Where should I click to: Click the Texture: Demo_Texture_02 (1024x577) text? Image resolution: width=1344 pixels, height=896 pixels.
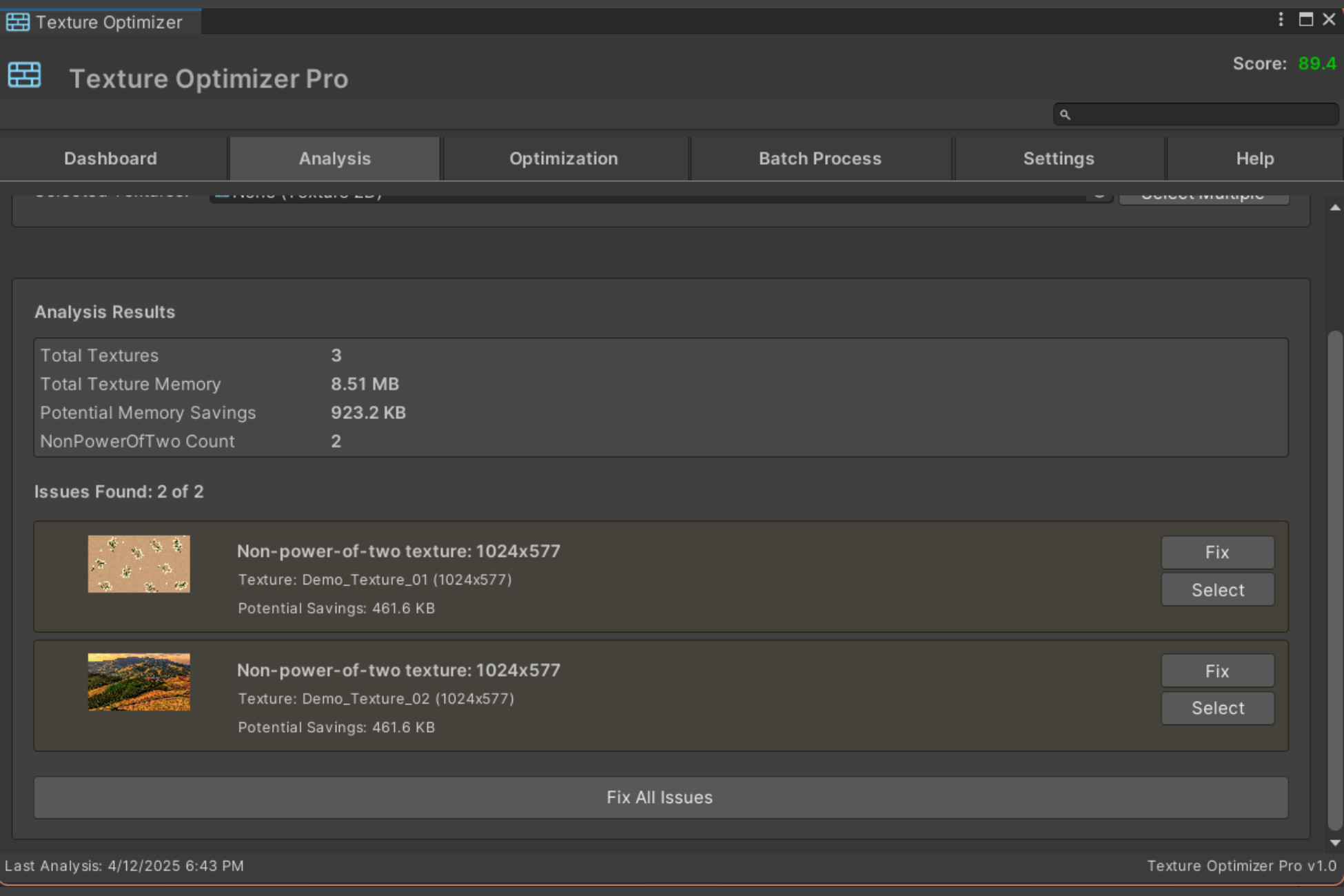pos(376,699)
